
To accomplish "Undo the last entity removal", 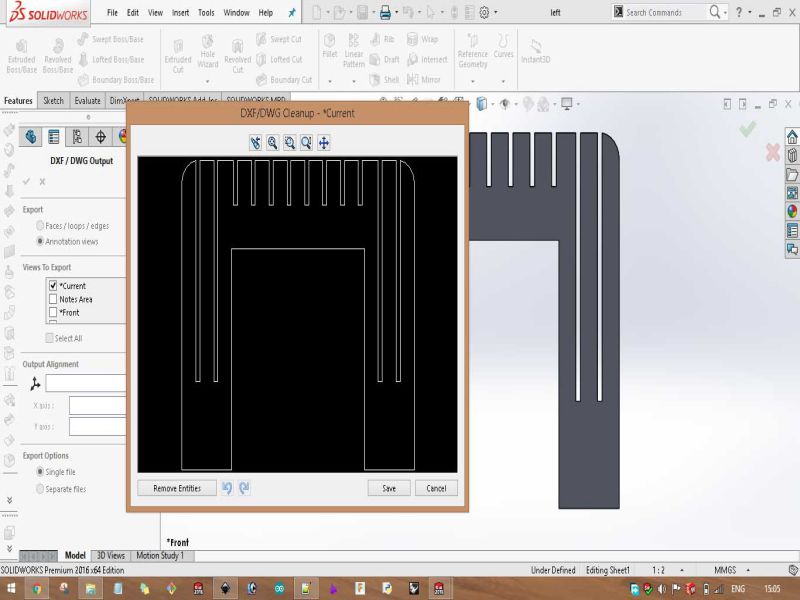I will point(227,488).
